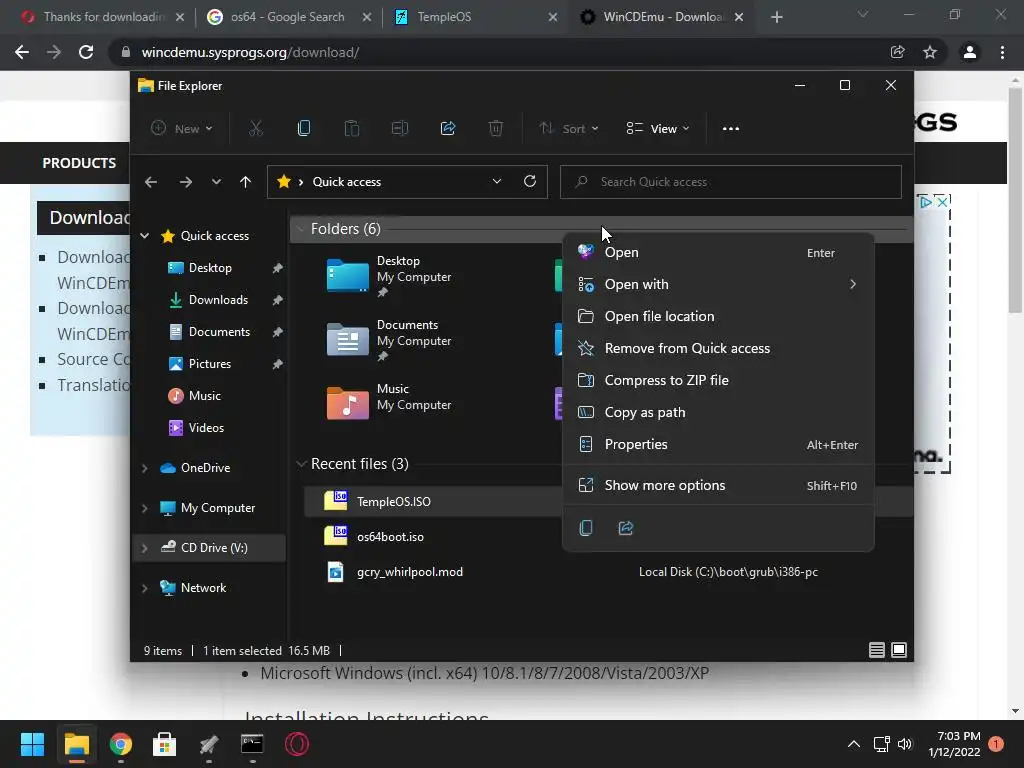Select Remove from Quick access
1024x768 pixels.
click(x=718, y=348)
